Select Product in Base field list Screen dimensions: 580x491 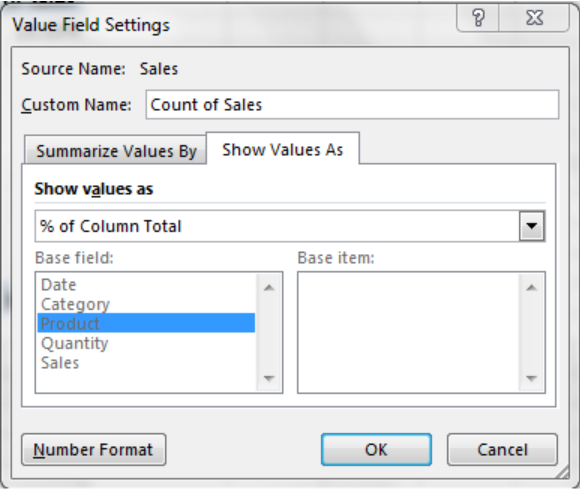146,323
